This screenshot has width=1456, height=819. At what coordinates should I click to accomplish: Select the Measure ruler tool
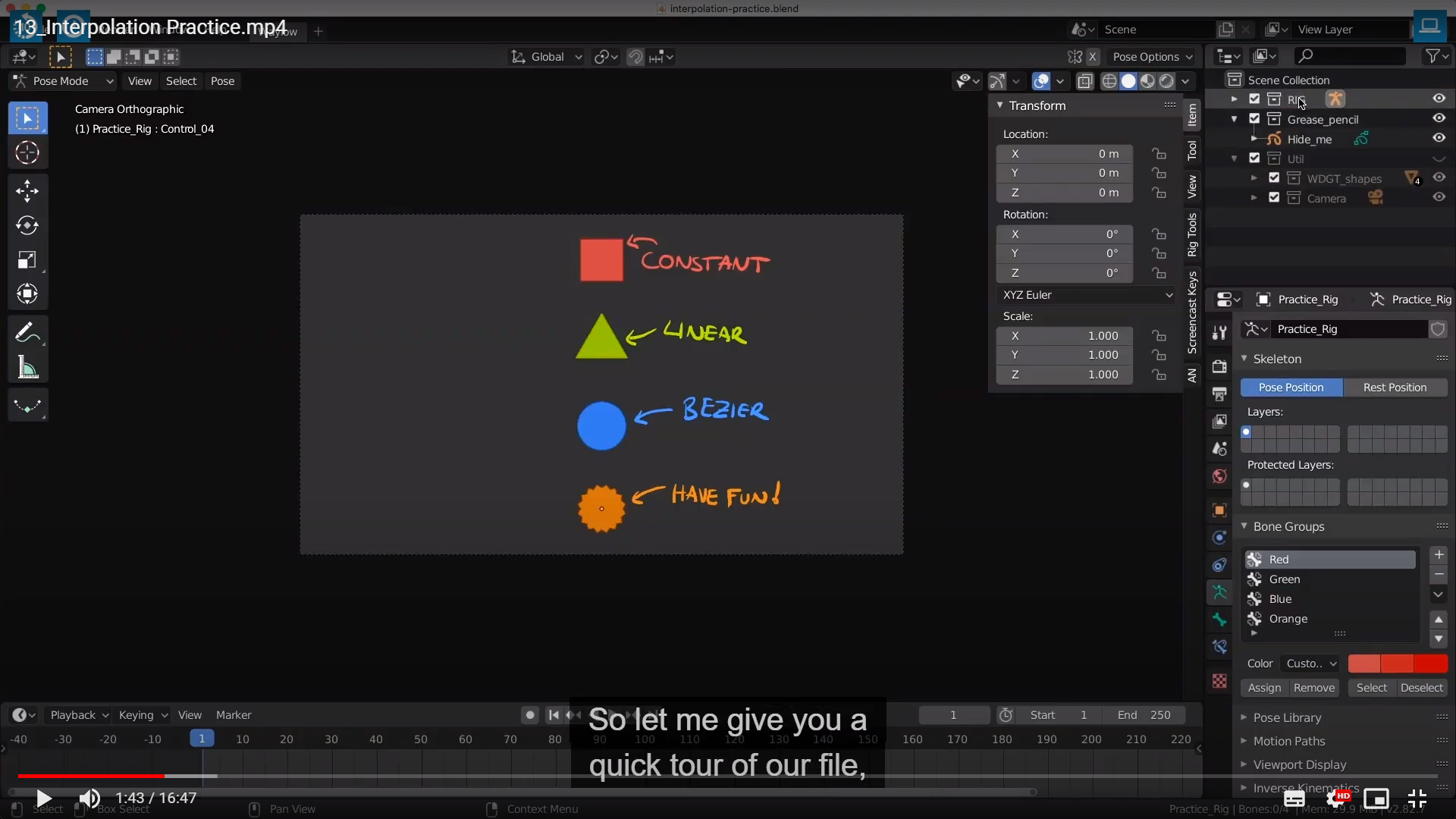[x=27, y=369]
